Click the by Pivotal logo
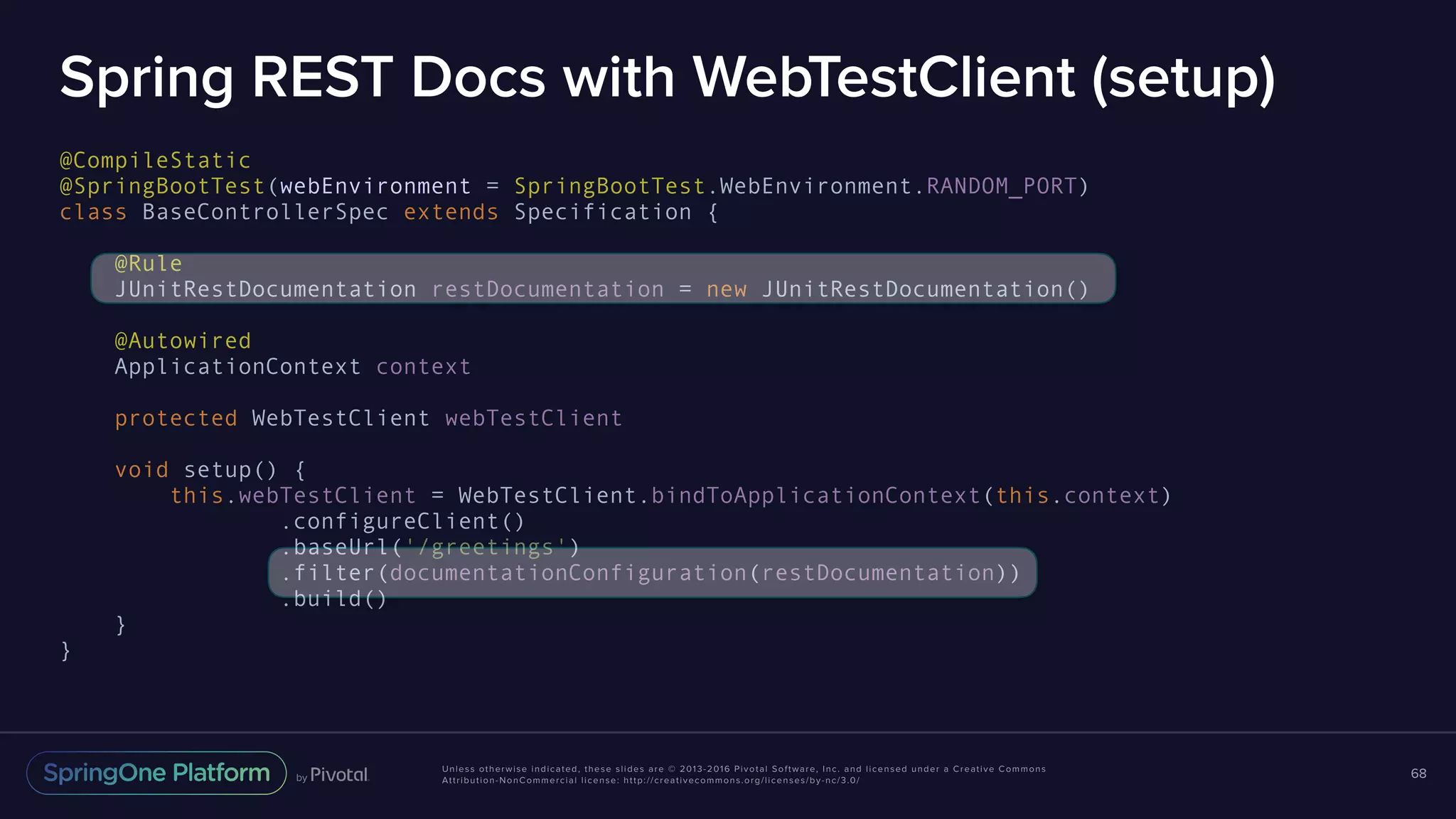This screenshot has height=819, width=1456. tap(333, 775)
